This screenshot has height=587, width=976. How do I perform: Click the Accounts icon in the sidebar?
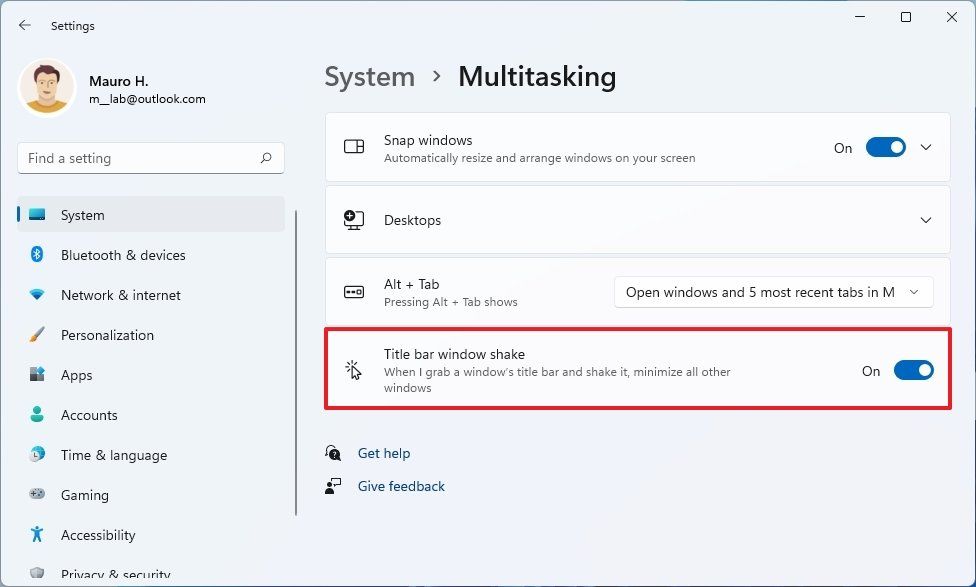click(37, 415)
